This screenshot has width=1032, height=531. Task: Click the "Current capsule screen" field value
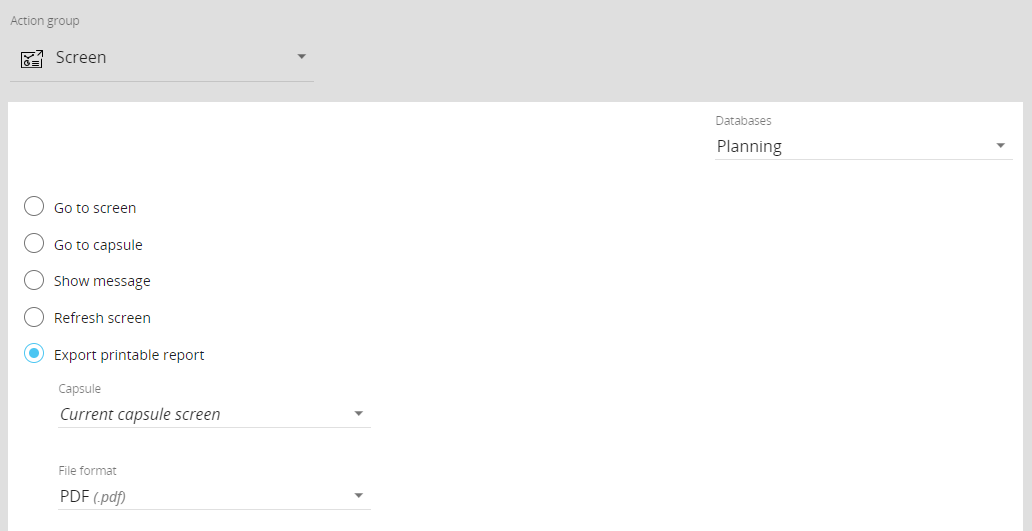[140, 414]
